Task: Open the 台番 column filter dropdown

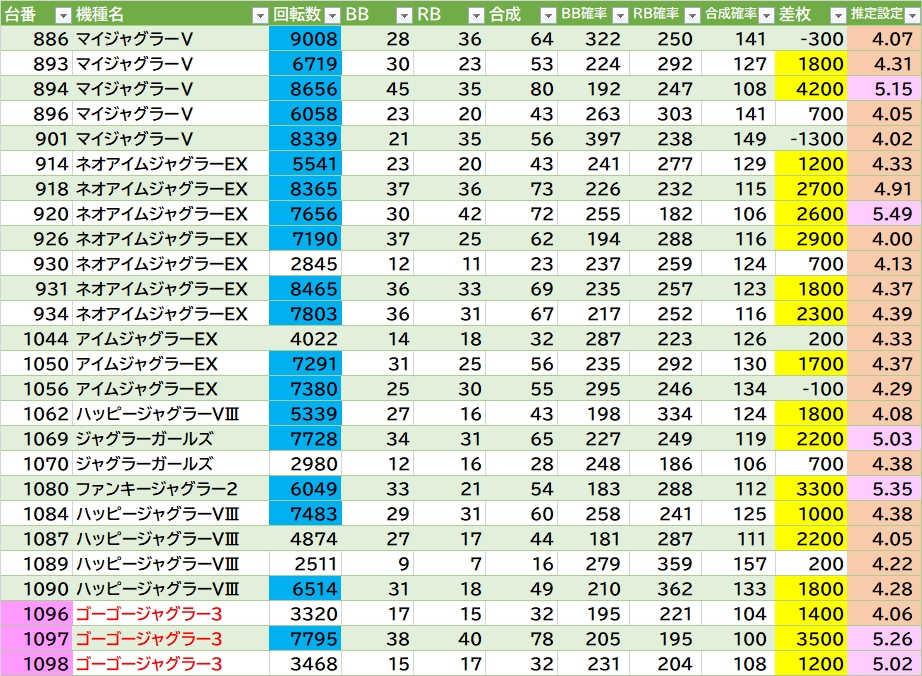Action: point(62,15)
